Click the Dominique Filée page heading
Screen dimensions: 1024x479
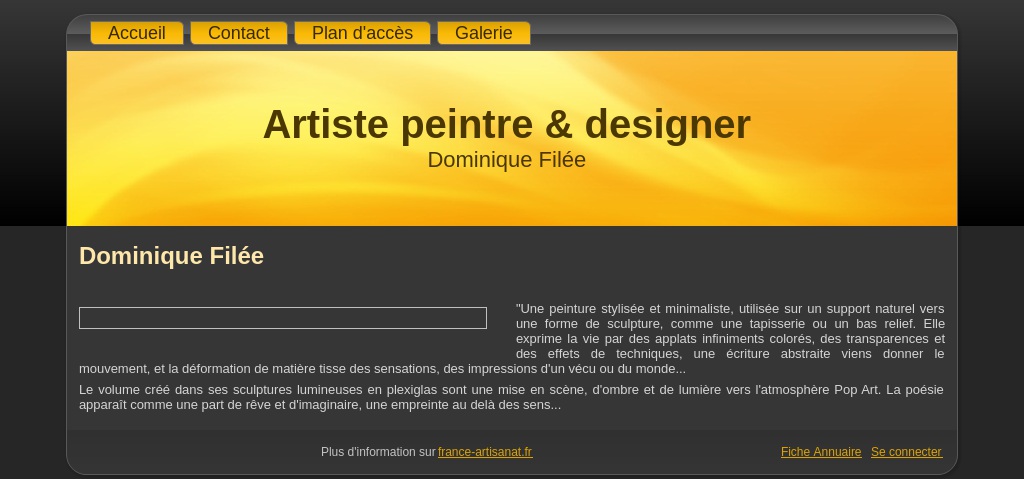[171, 256]
